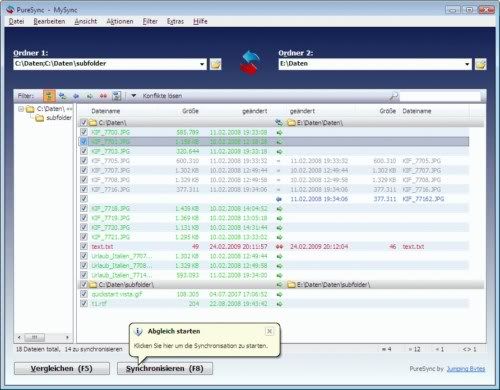Browse for Ordner 1 folder icon
The height and width of the screenshot is (390, 500).
216,64
